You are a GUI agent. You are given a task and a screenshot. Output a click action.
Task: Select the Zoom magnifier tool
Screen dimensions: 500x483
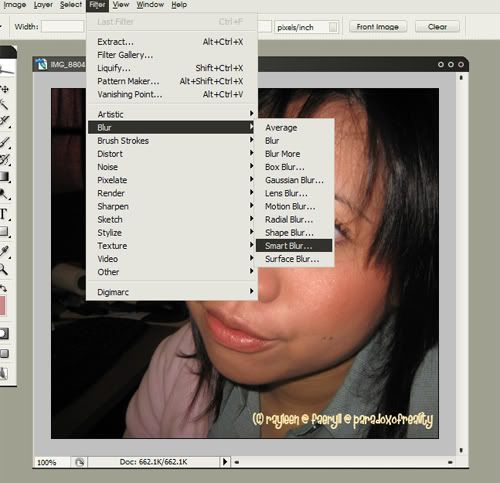pos(4,269)
